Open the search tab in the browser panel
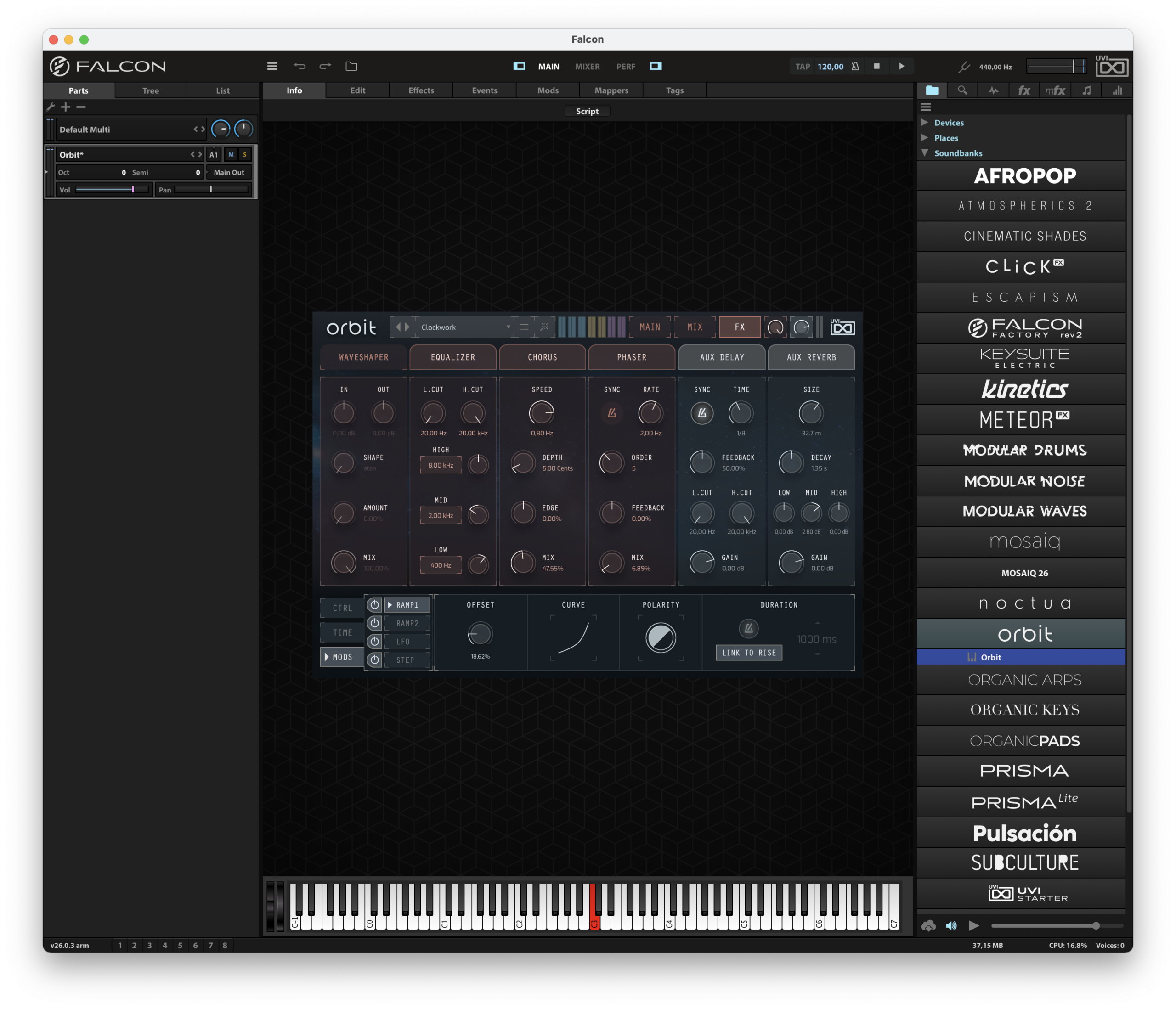The height and width of the screenshot is (1009, 1176). click(962, 90)
